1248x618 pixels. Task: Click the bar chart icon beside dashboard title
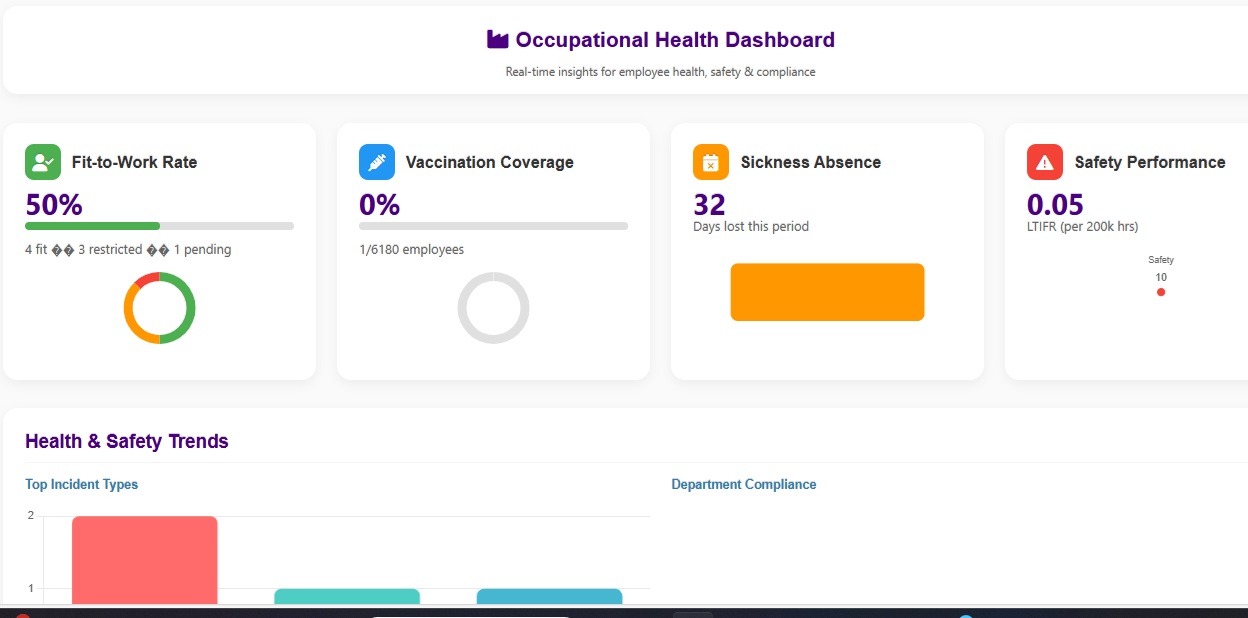click(496, 39)
